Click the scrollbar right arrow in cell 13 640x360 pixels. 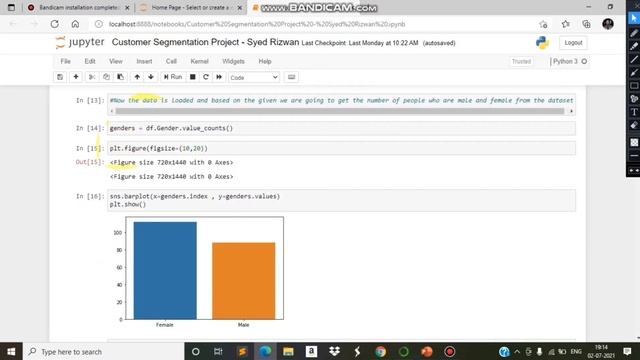pyautogui.click(x=571, y=111)
